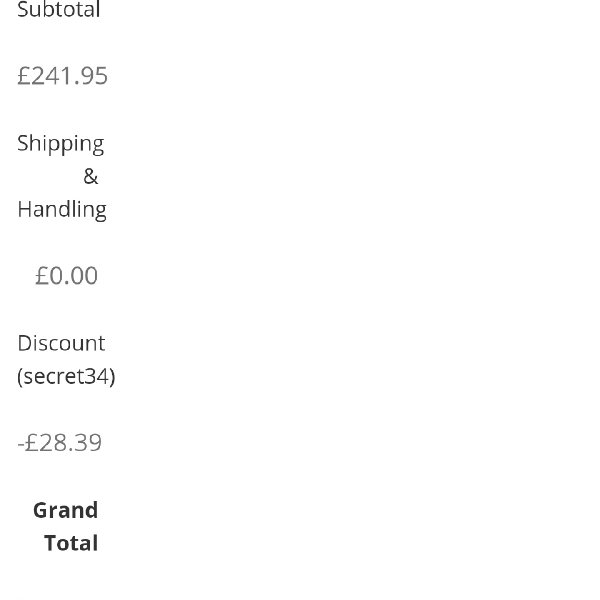Click the Subtotal label
Screen dimensions: 600x600
click(x=59, y=10)
